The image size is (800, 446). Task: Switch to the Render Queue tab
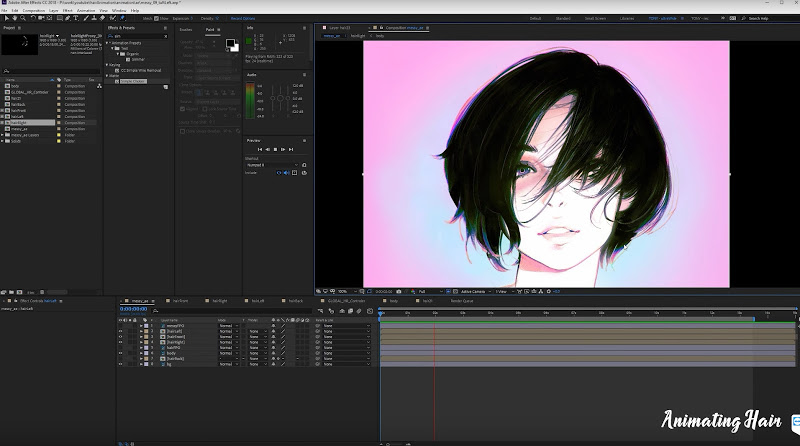[x=462, y=301]
